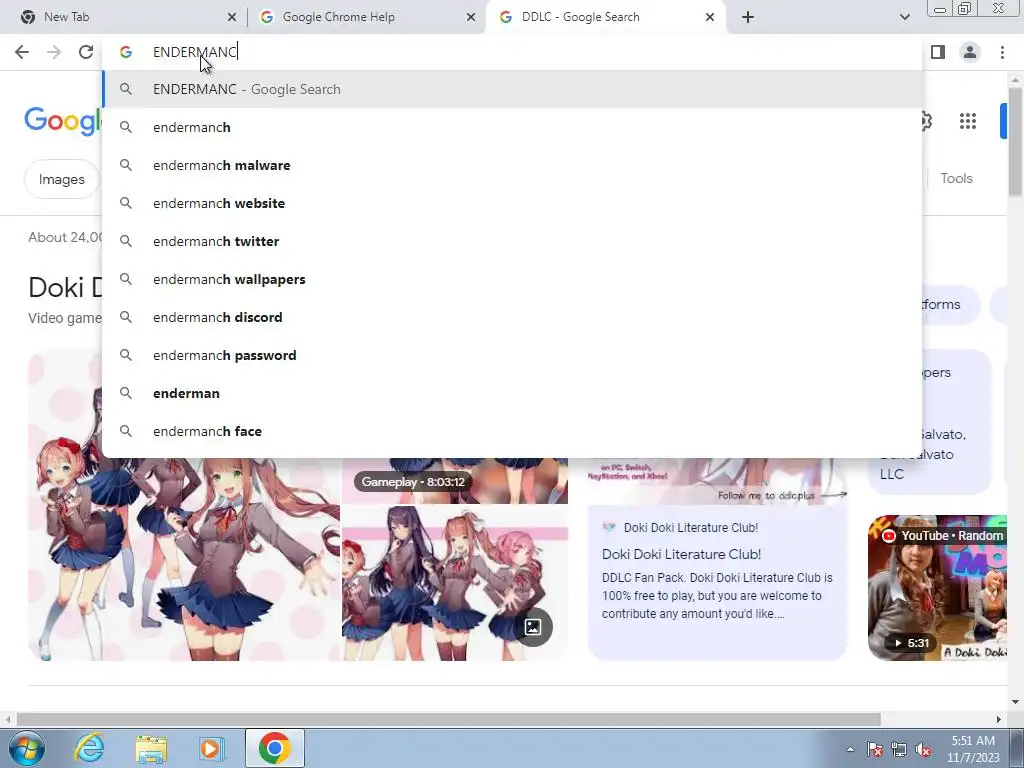Viewport: 1024px width, 768px height.
Task: Select the 'endermanch face' suggestion
Action: click(513, 431)
